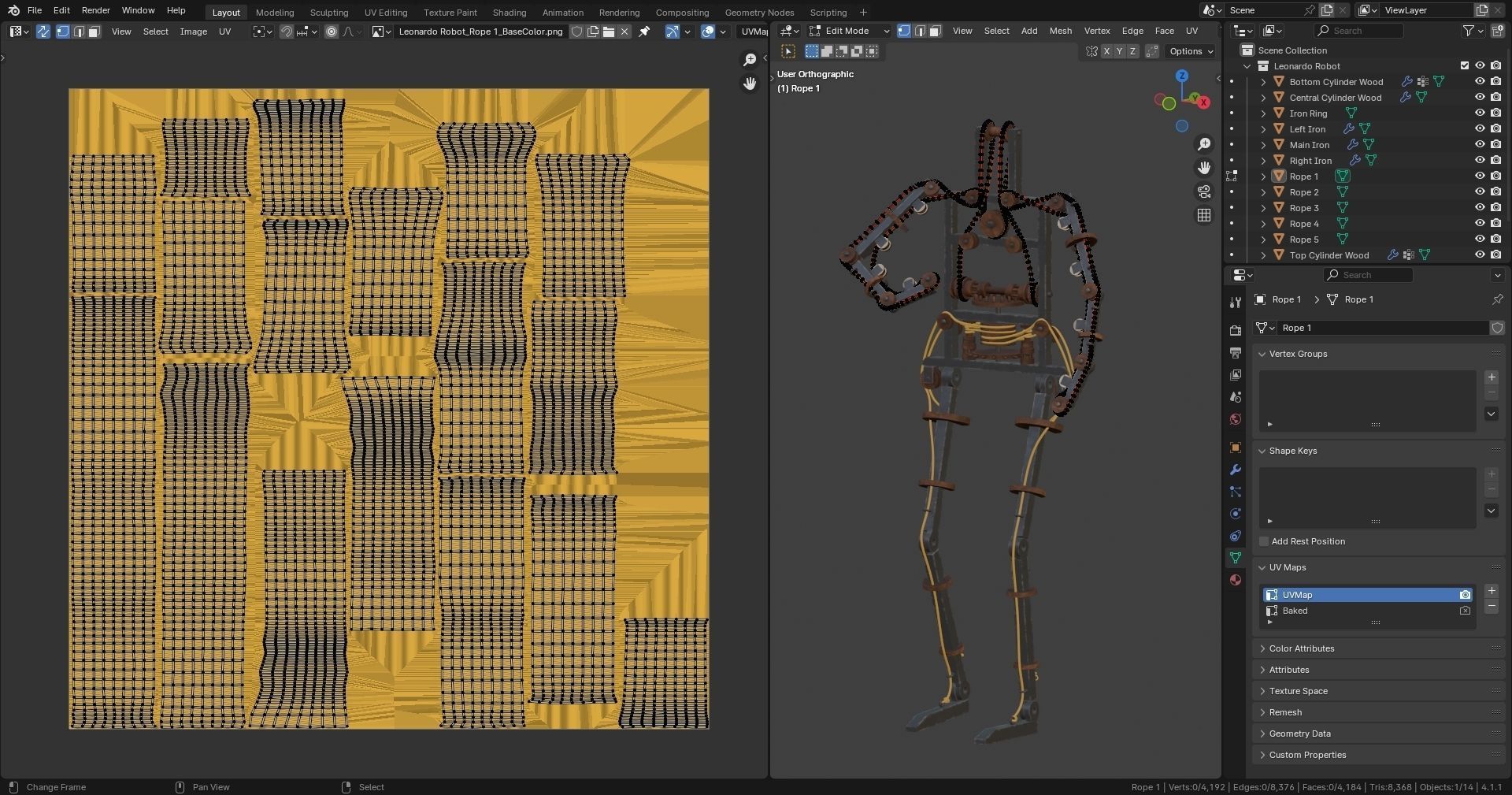Open Vertex Groups specials dropdown arrow
The height and width of the screenshot is (795, 1512).
coord(1491,414)
